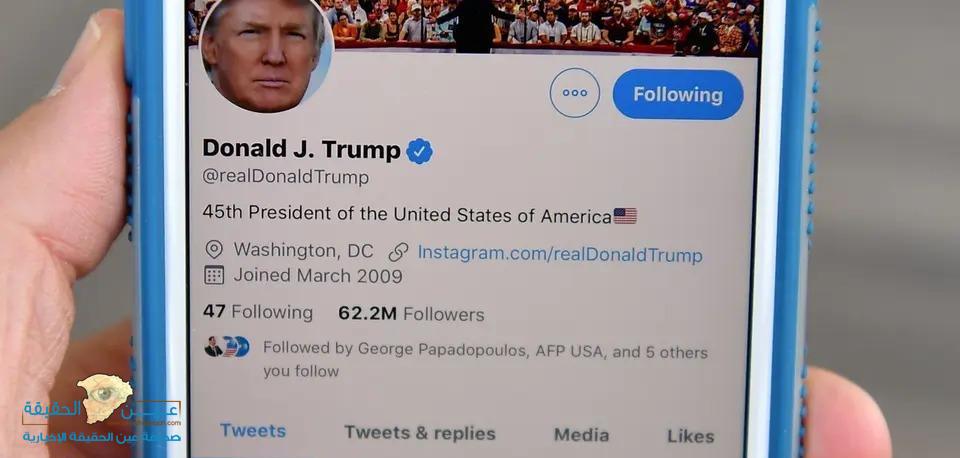Open the three-dot more options button
This screenshot has width=960, height=458.
click(x=574, y=93)
